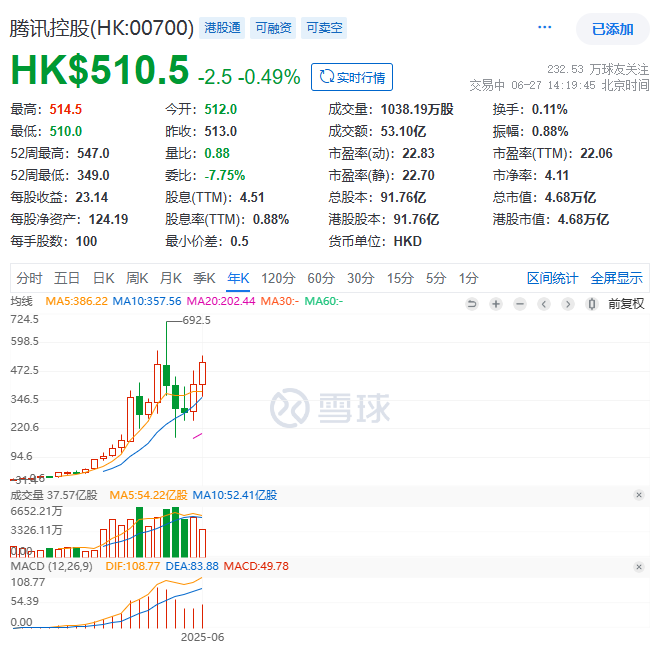661x648 pixels.
Task: Click the 已添加 watchlist button
Action: [x=613, y=29]
